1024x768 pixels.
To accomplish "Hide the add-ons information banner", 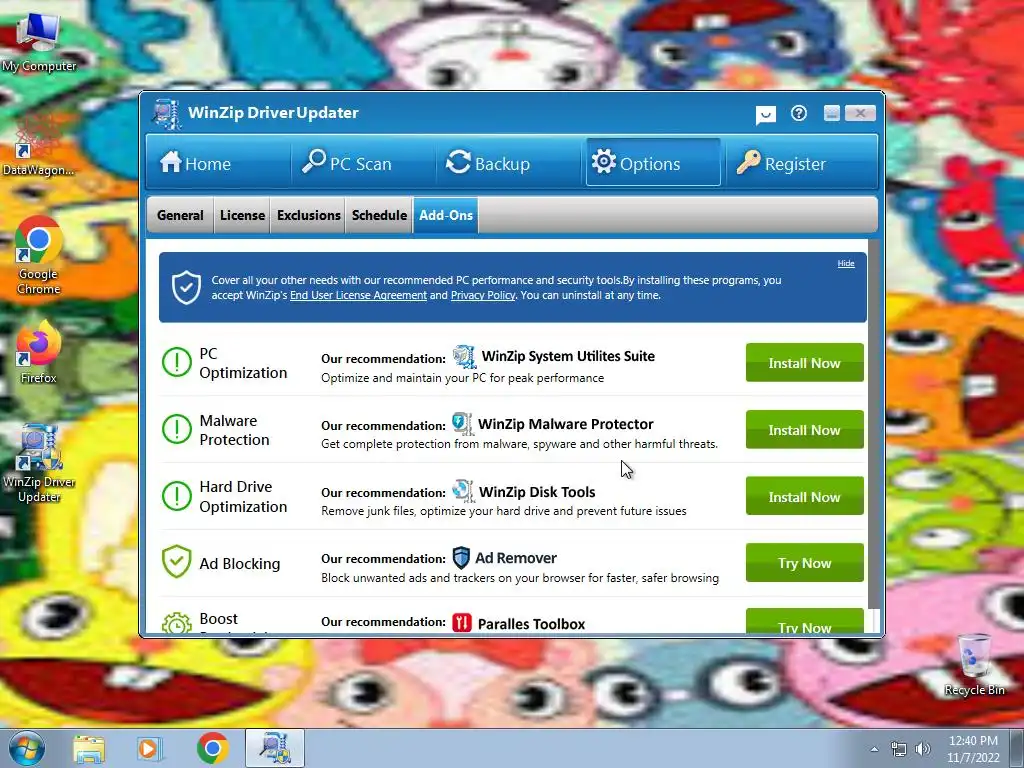I will pos(846,263).
